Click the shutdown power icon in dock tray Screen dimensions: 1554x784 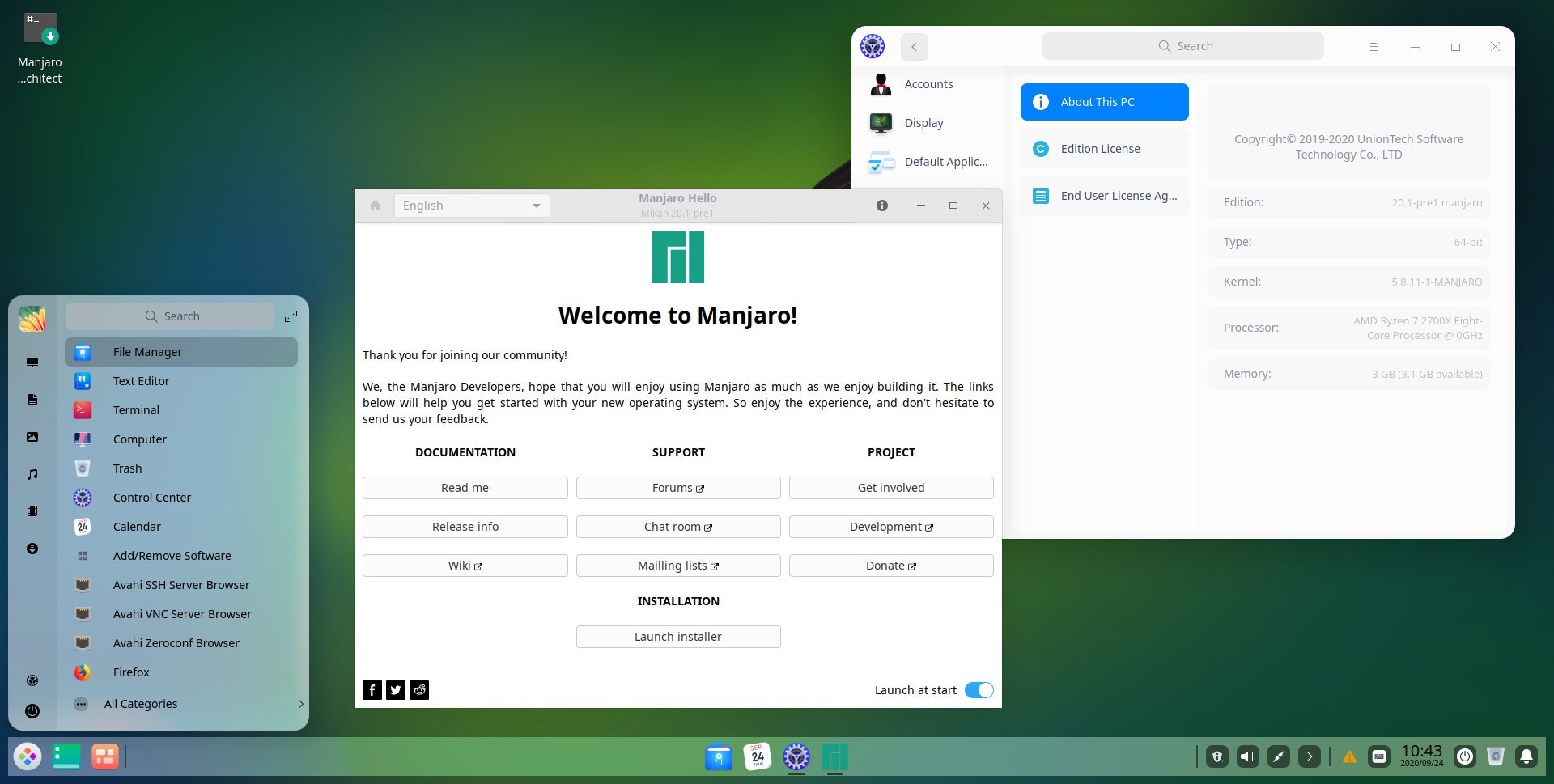click(1465, 756)
